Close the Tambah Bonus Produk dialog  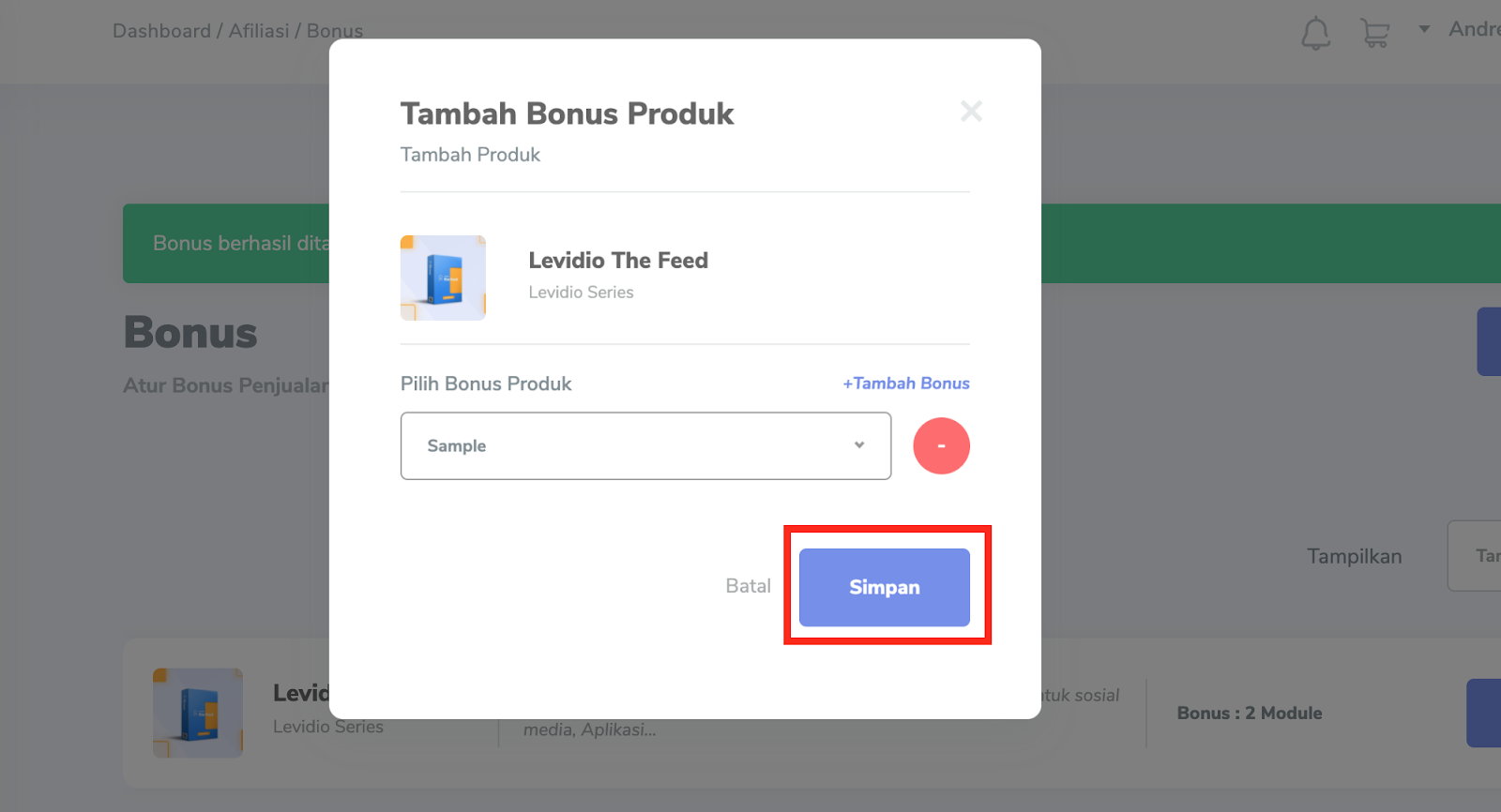click(x=971, y=112)
